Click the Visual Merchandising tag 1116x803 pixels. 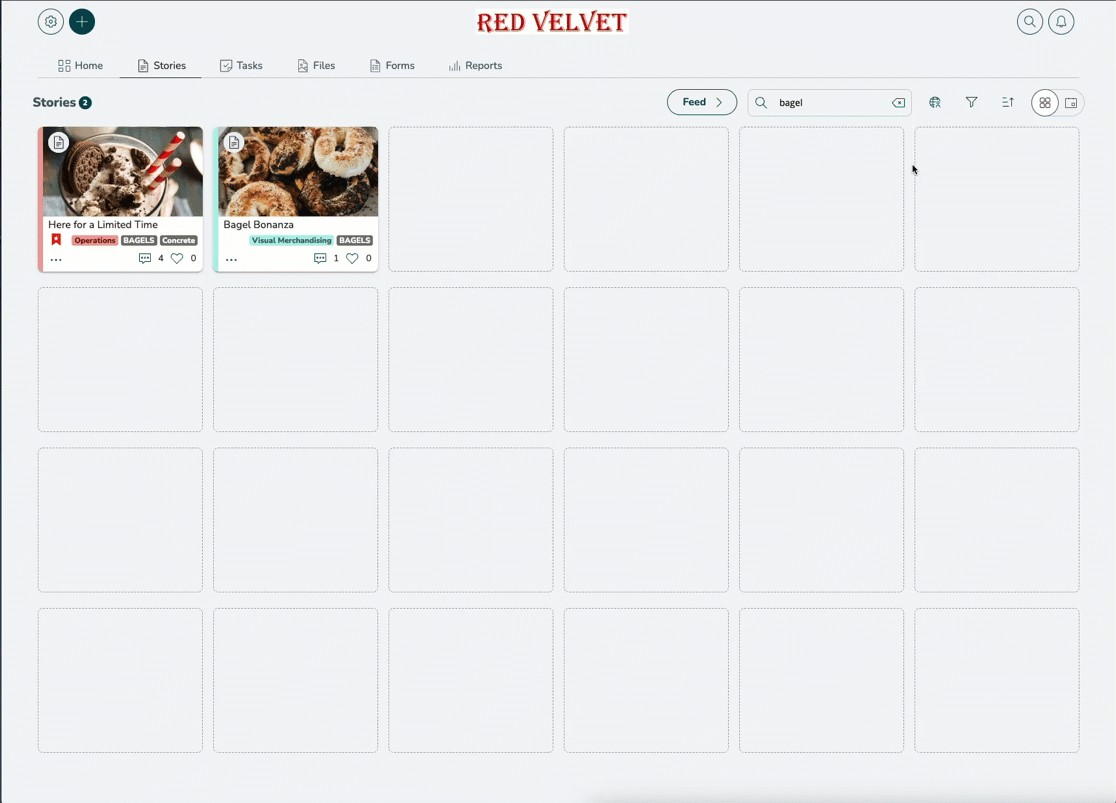pos(291,241)
